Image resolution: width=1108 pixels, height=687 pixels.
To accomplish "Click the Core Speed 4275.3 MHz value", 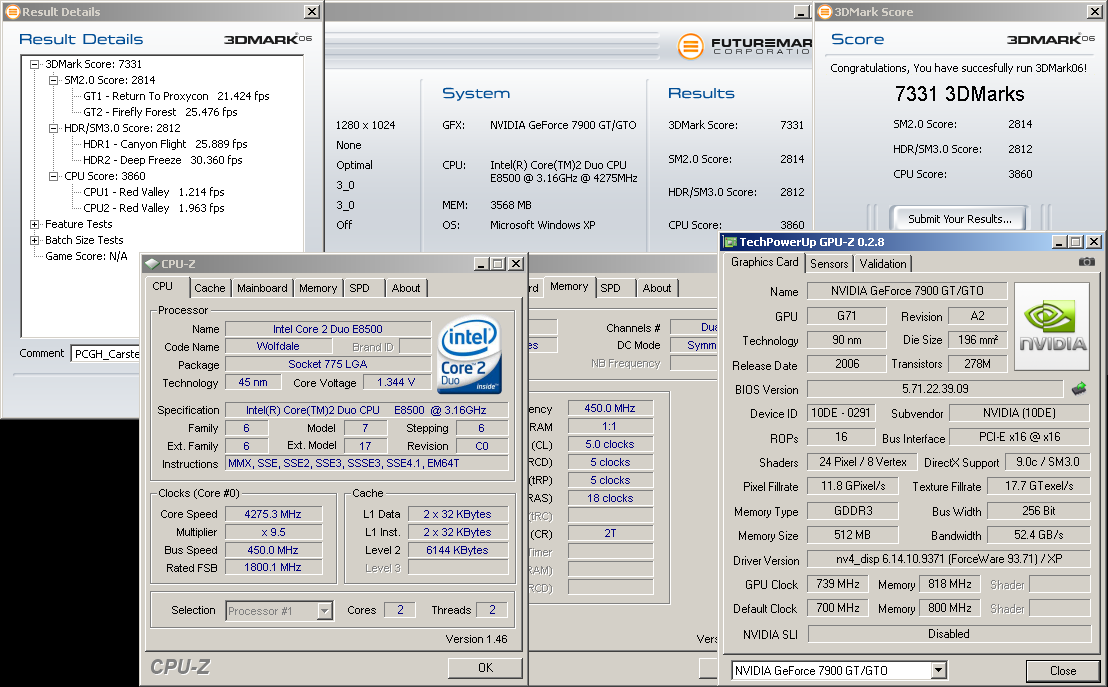I will (273, 515).
